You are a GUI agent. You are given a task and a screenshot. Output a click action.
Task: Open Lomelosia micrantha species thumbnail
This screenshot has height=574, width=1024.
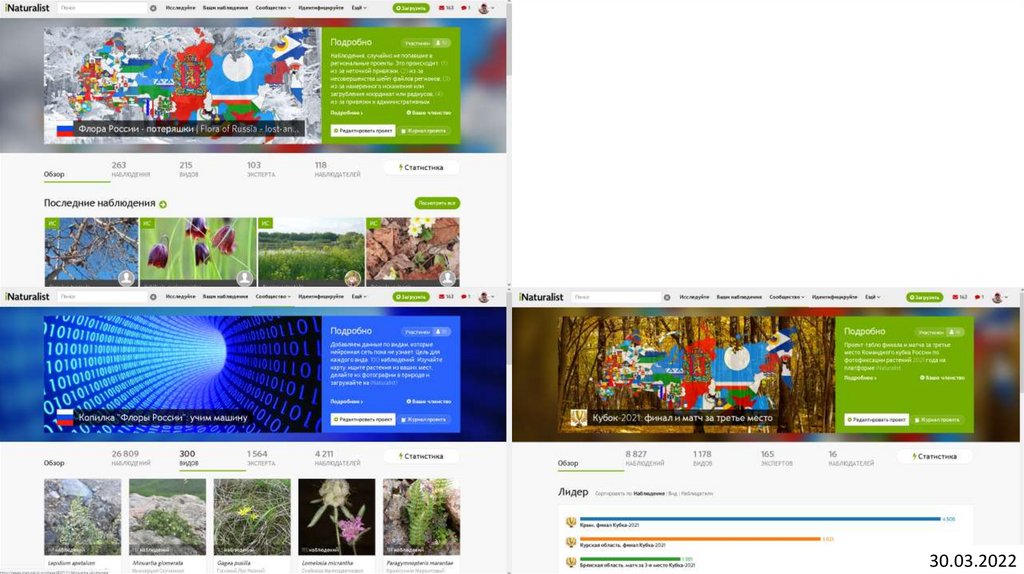tap(336, 517)
